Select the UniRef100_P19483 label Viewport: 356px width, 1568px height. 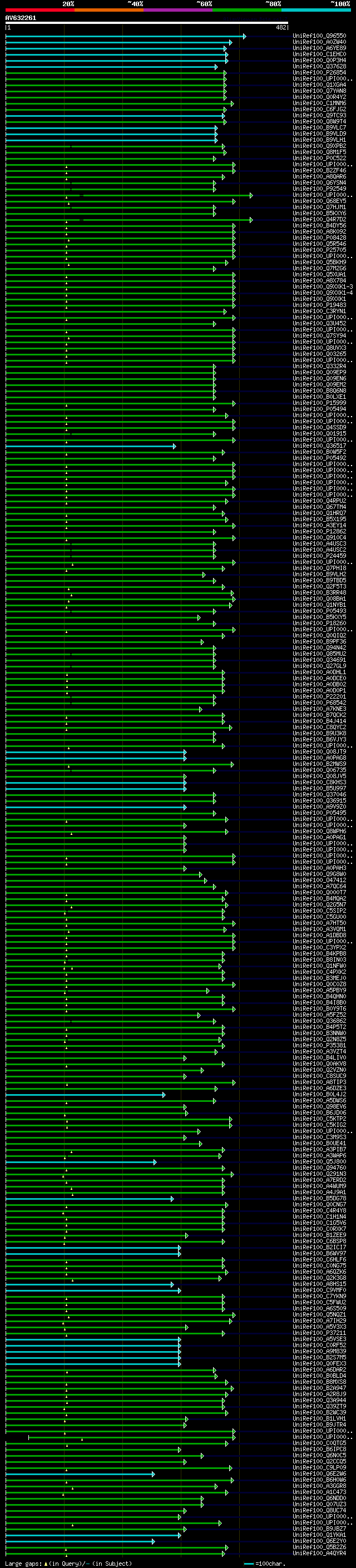coord(319,305)
